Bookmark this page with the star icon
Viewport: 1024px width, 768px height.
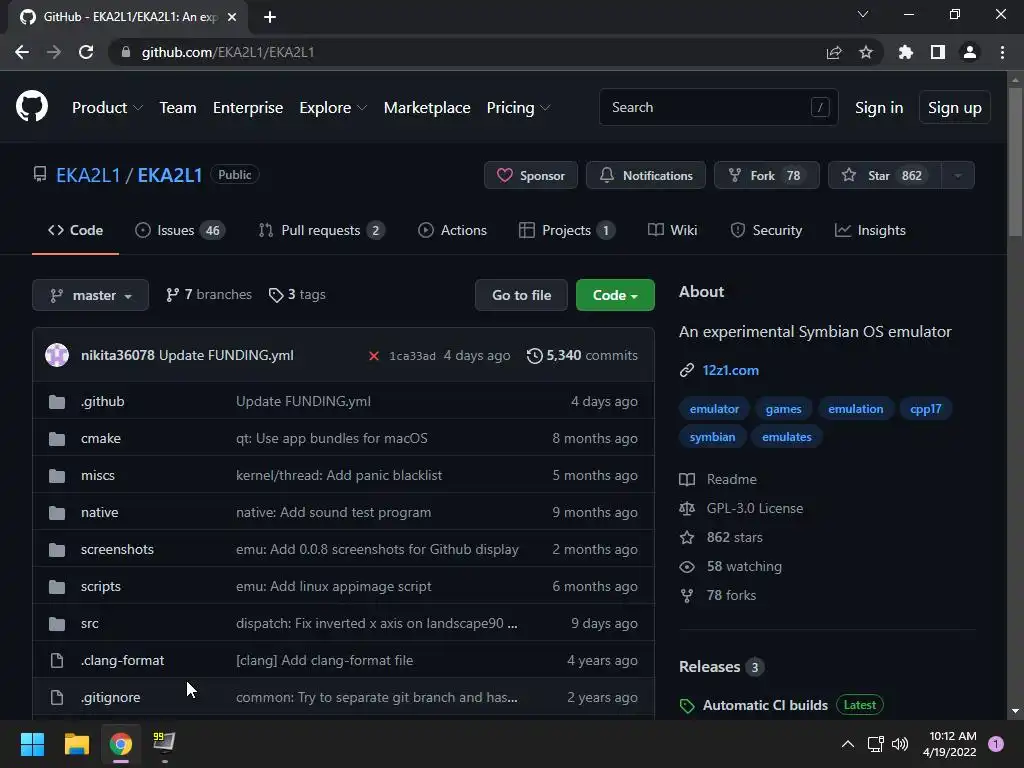(x=866, y=52)
